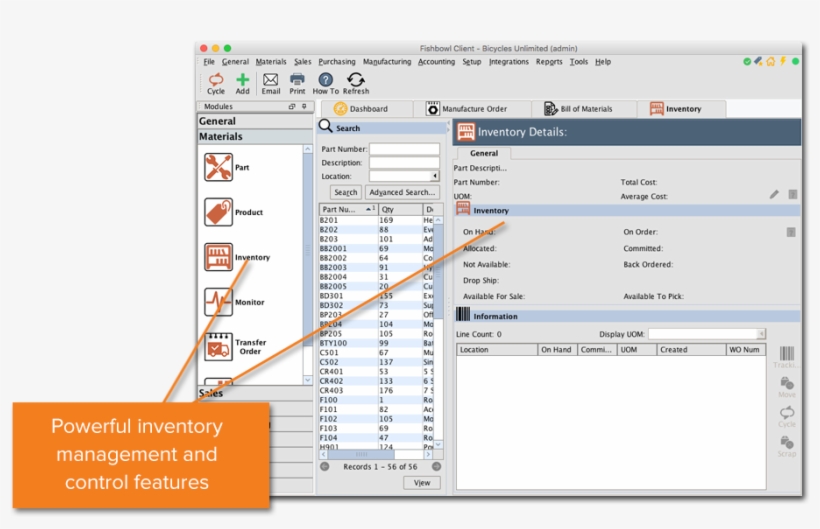820x529 pixels.
Task: Click the WO Num column header
Action: (x=746, y=350)
